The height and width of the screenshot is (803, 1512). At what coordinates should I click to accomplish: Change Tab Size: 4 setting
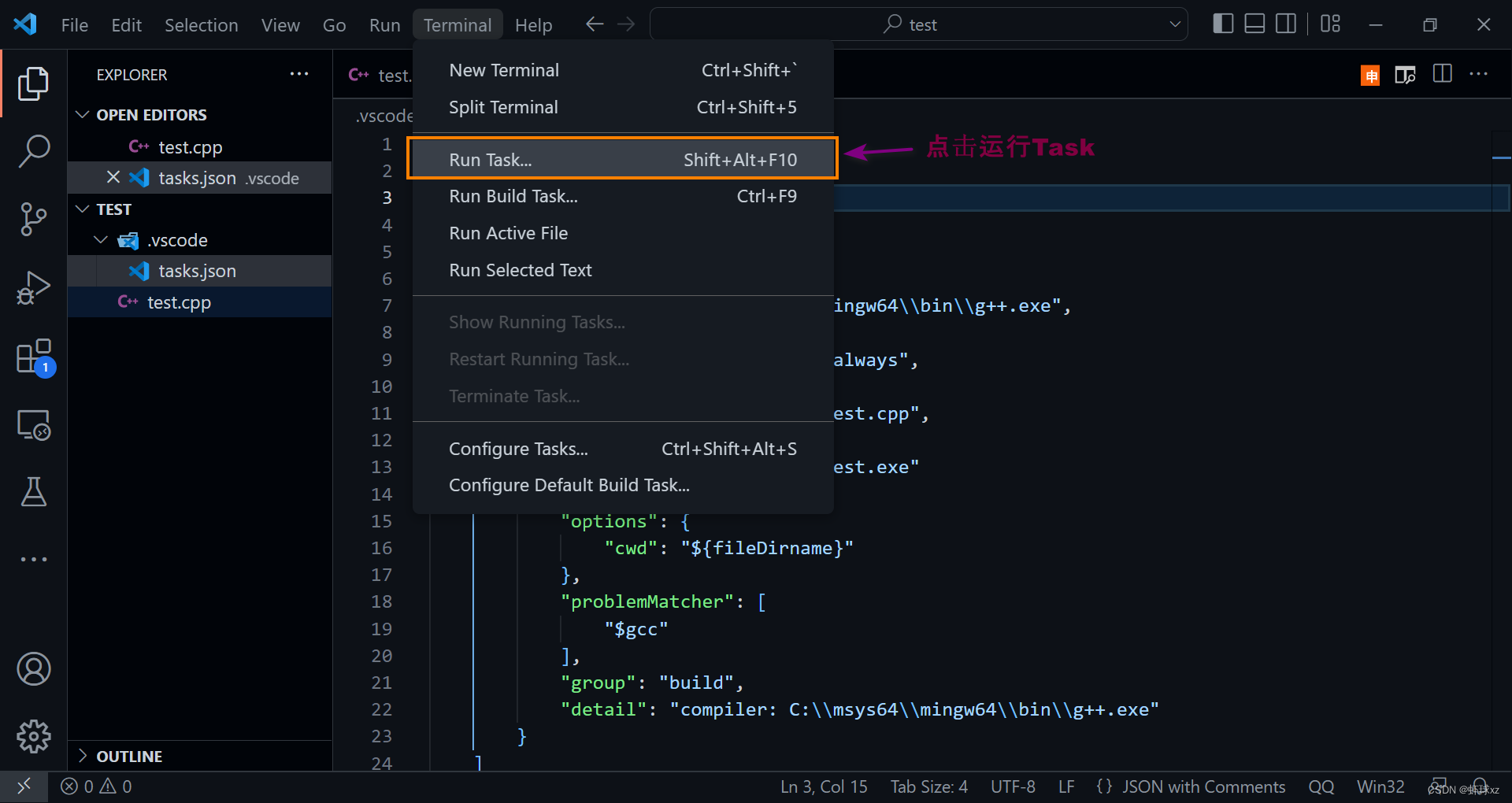click(x=929, y=786)
